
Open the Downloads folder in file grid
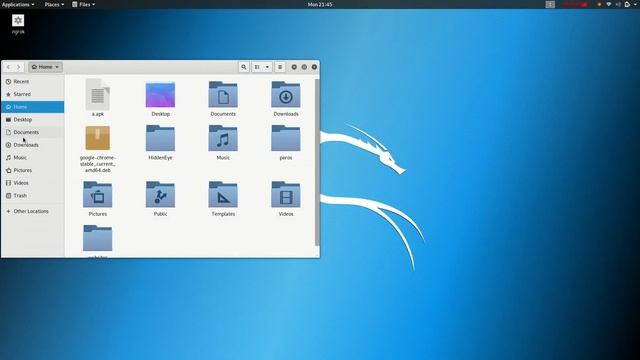286,95
